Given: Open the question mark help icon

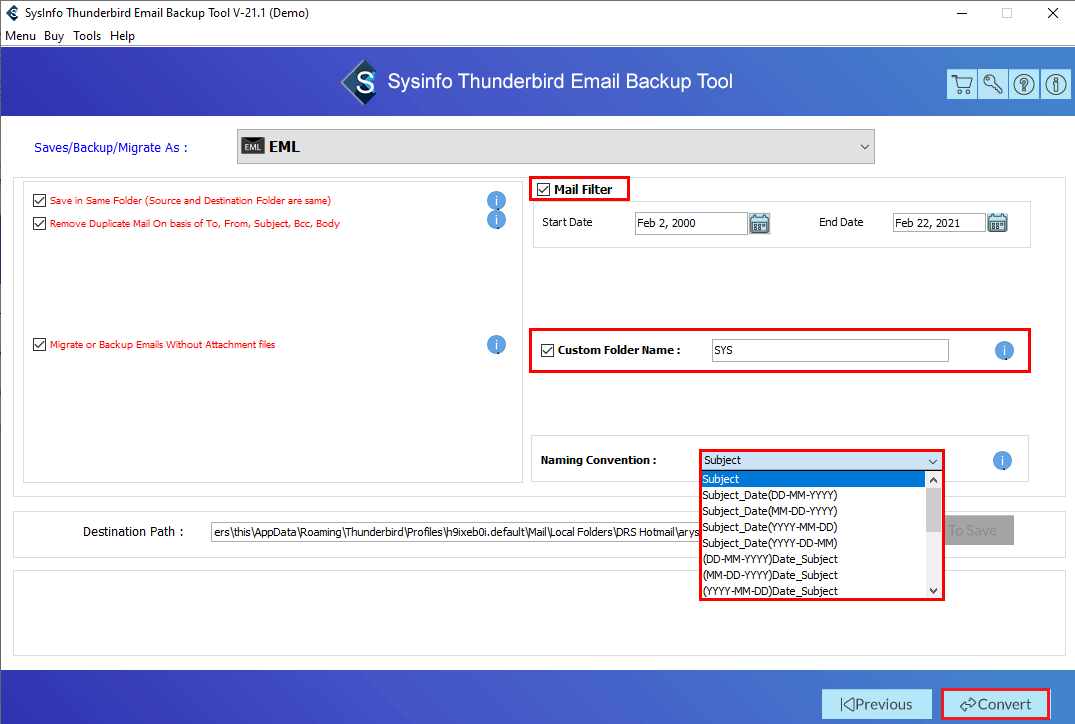Looking at the screenshot, I should click(1024, 85).
